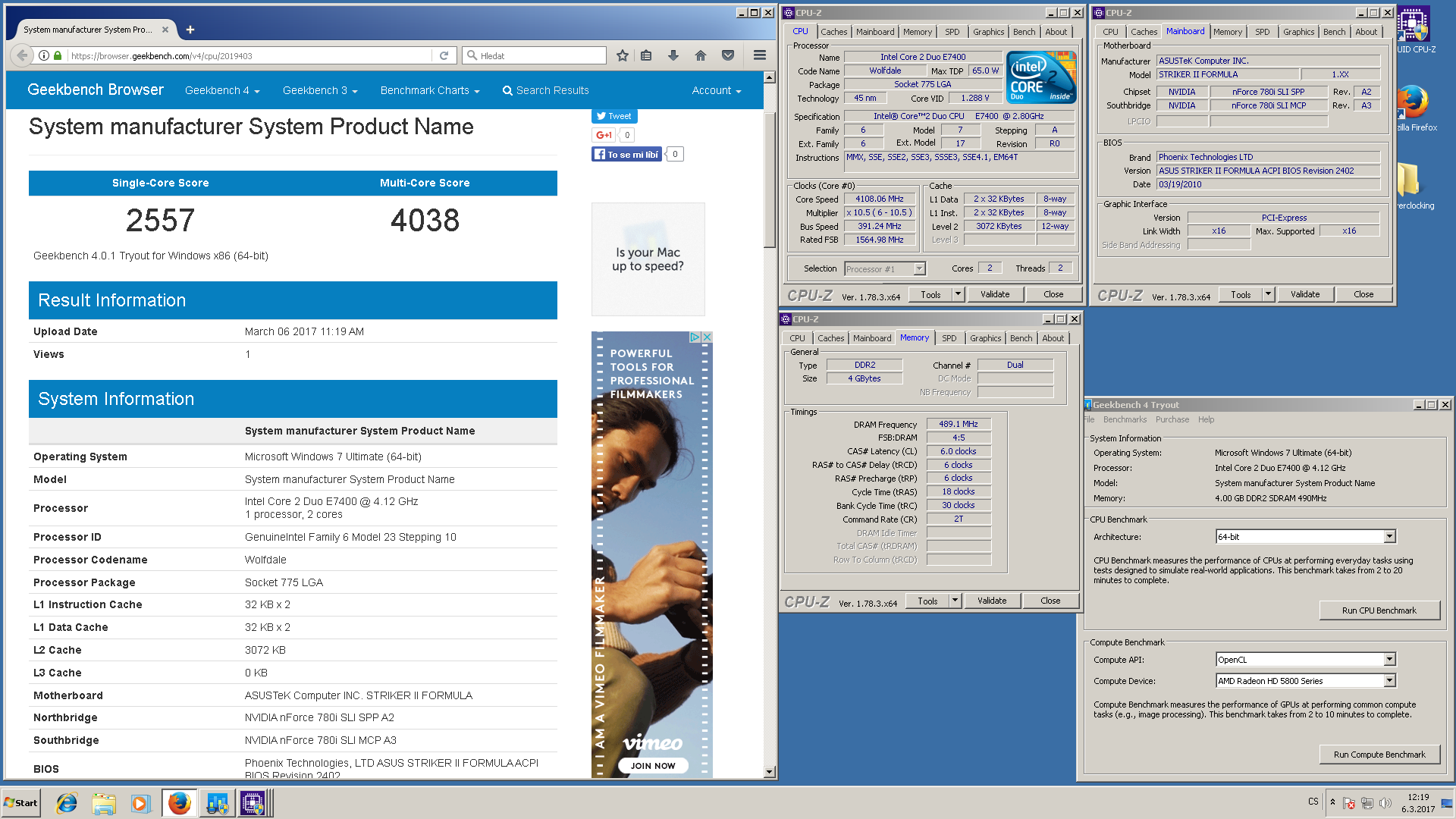Click Close button in CPU-Z Mainboard window
Image resolution: width=1456 pixels, height=819 pixels.
tap(1363, 294)
